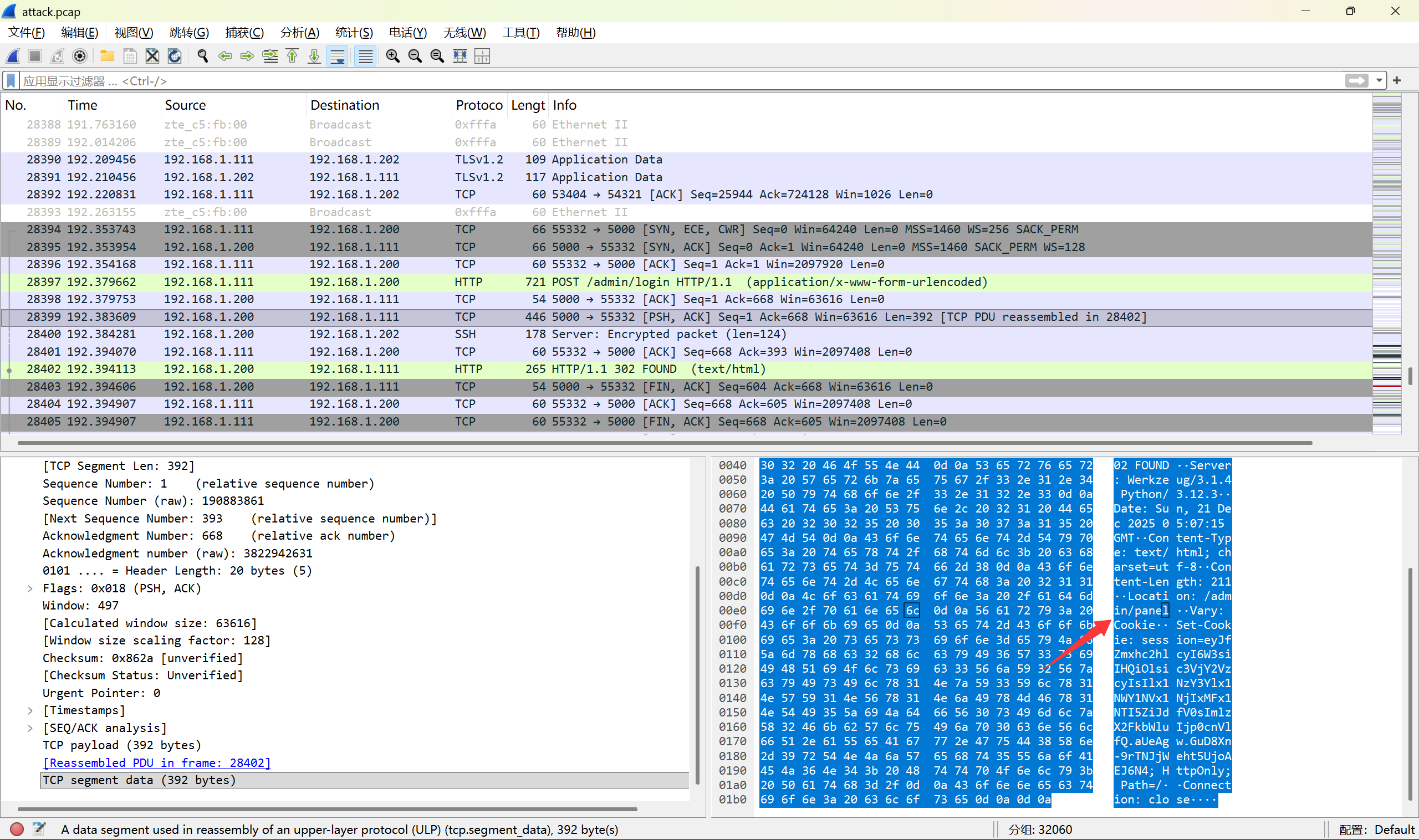The image size is (1419, 840).
Task: Click the zoom in magnifier icon
Action: point(392,56)
